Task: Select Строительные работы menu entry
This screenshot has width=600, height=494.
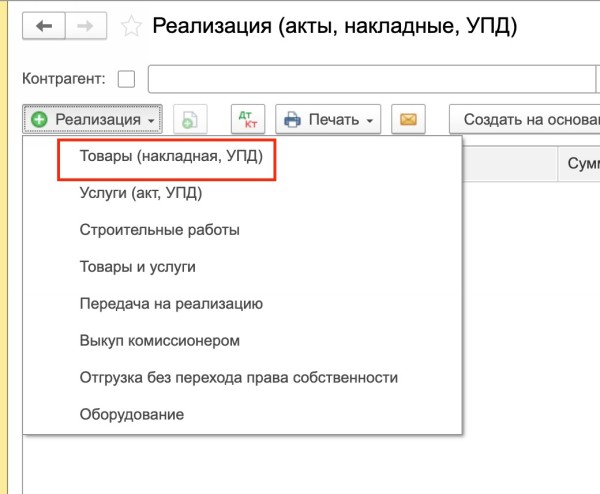Action: pos(159,230)
